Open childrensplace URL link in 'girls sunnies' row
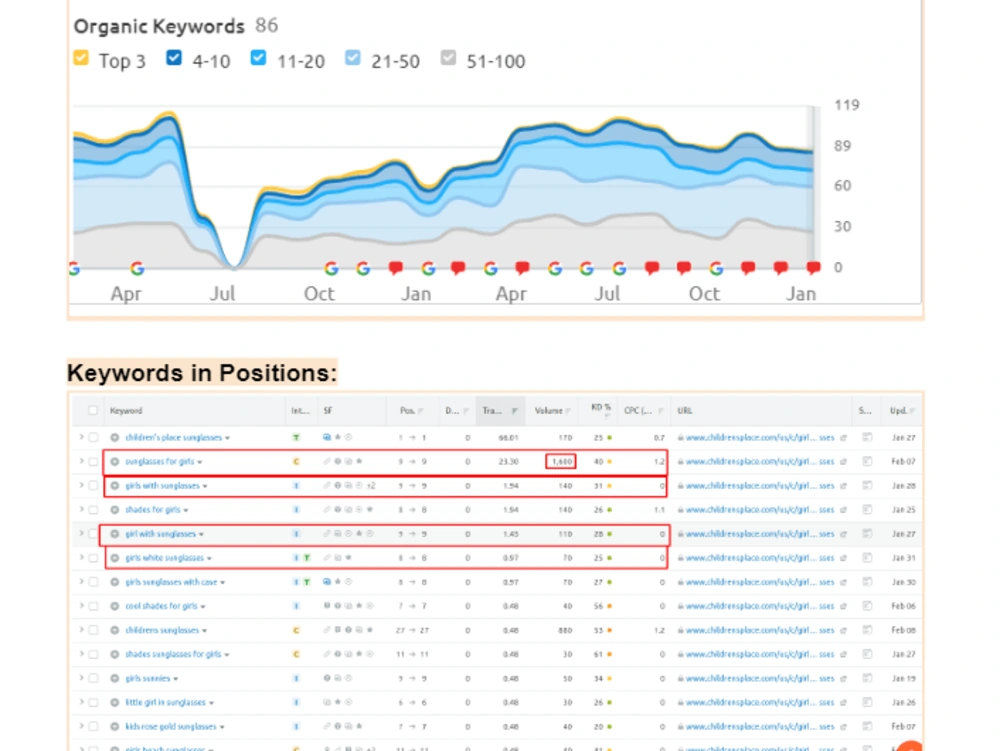 click(760, 678)
